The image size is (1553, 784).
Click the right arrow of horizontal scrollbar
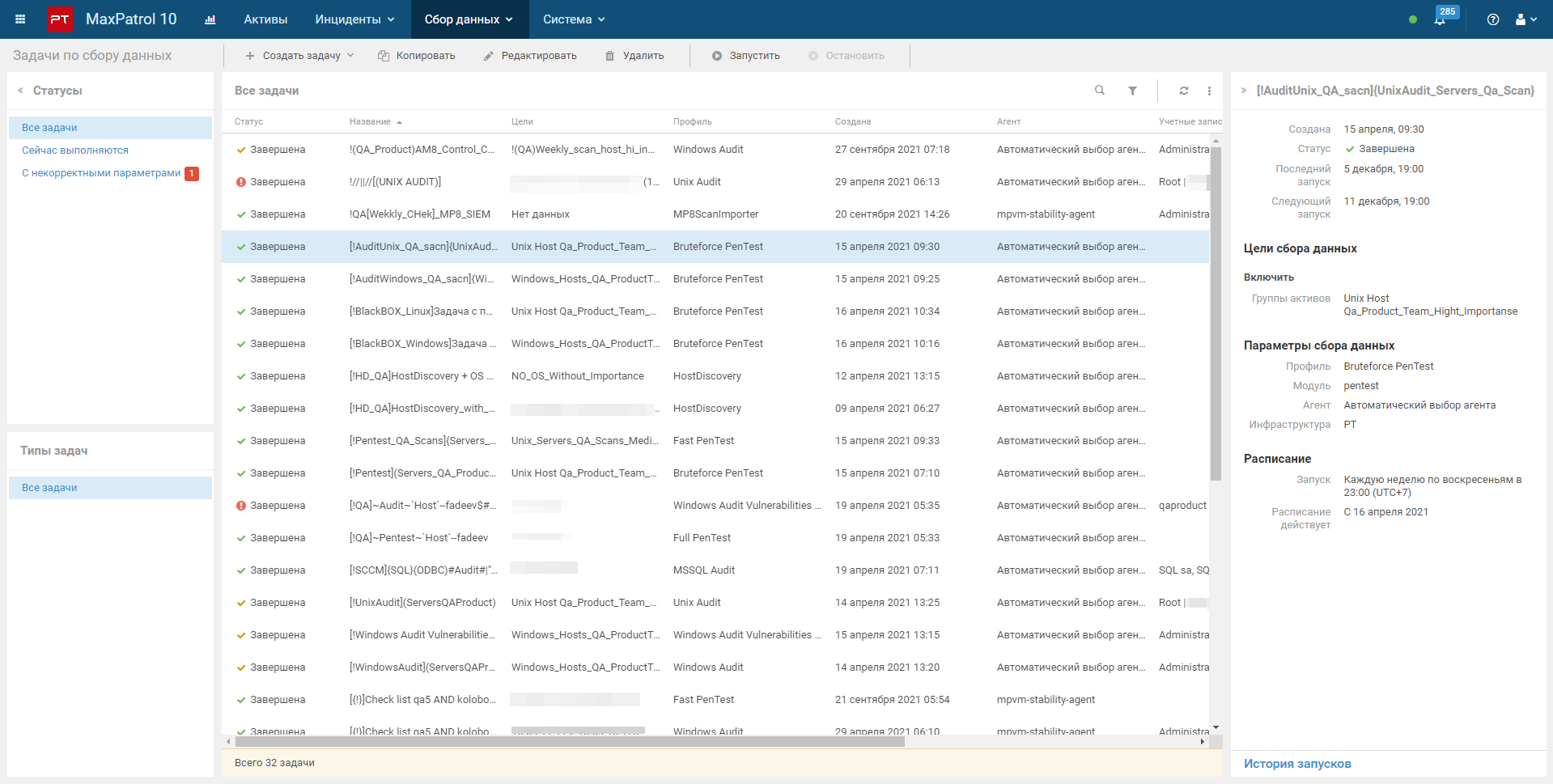[x=1203, y=741]
